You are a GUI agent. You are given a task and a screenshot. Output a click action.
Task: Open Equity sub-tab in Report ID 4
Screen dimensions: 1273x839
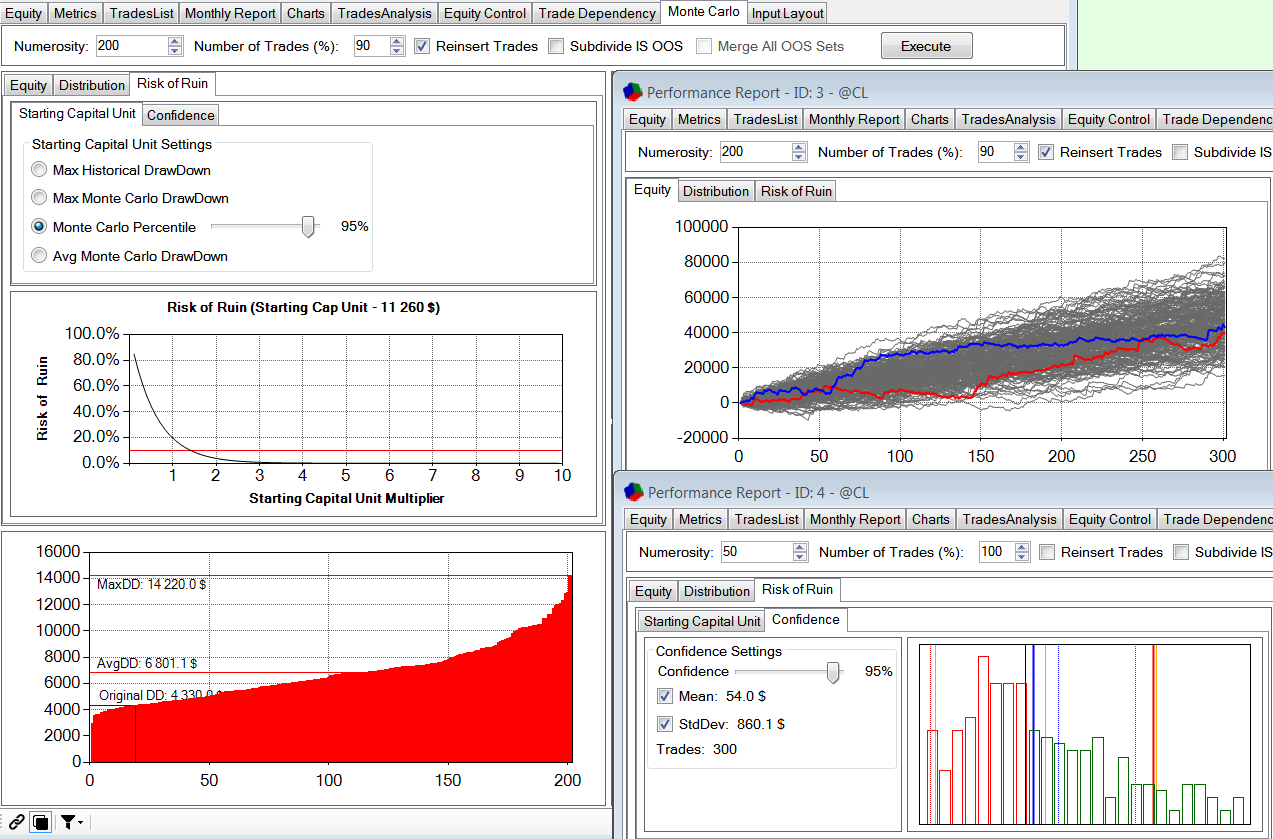tap(654, 591)
